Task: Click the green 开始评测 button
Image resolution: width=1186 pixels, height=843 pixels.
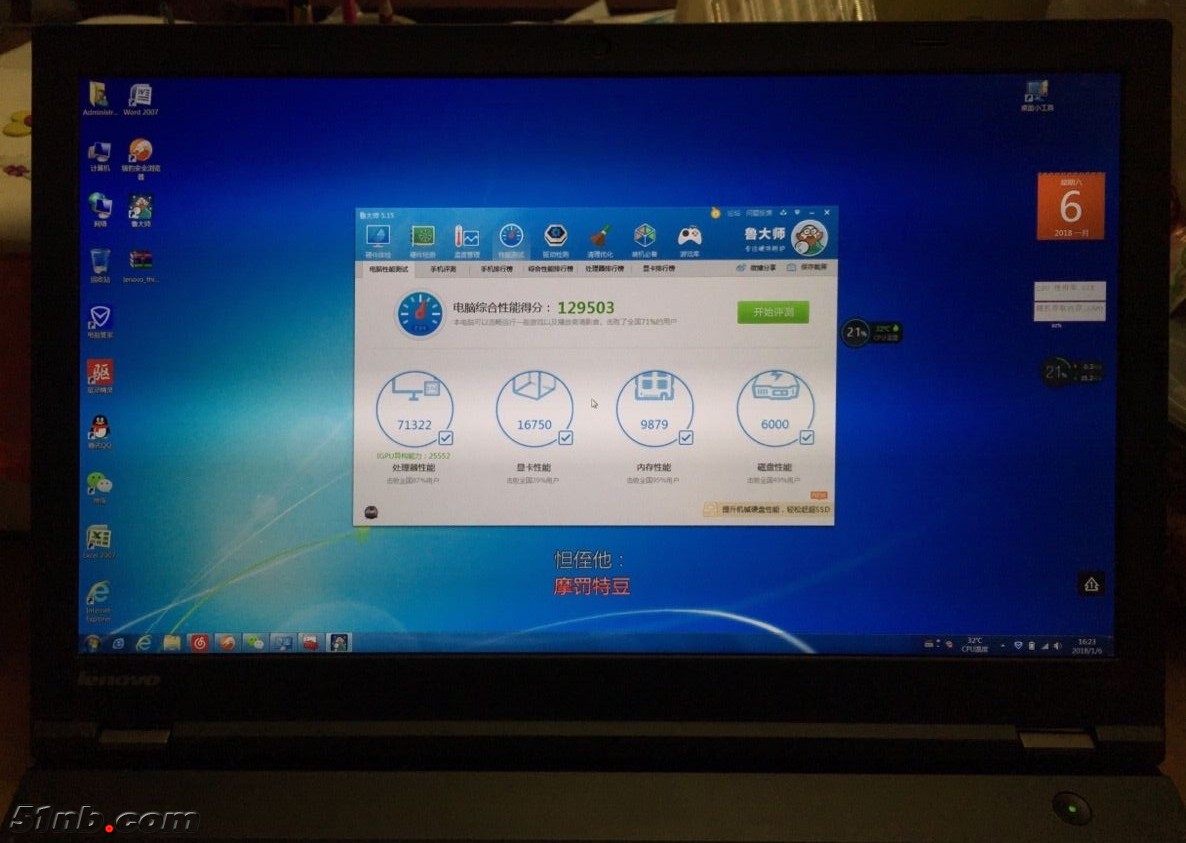Action: click(773, 312)
